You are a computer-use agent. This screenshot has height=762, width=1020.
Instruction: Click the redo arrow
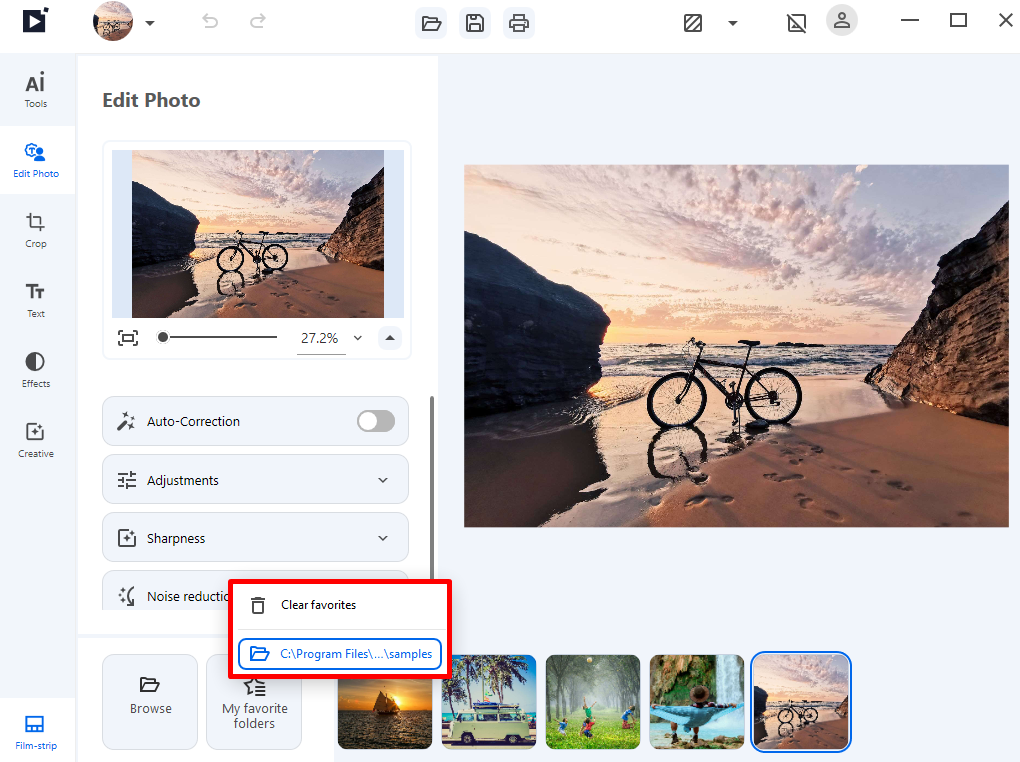258,21
